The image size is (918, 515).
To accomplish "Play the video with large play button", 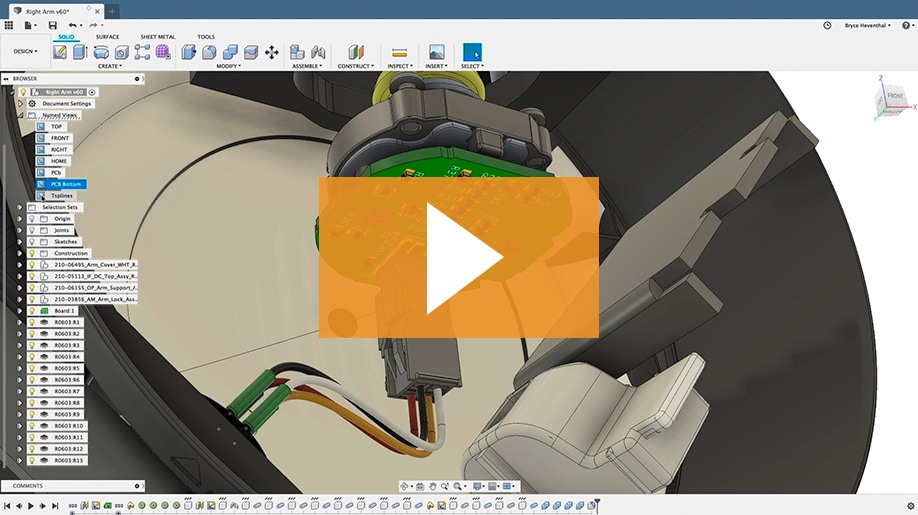I will [x=459, y=258].
